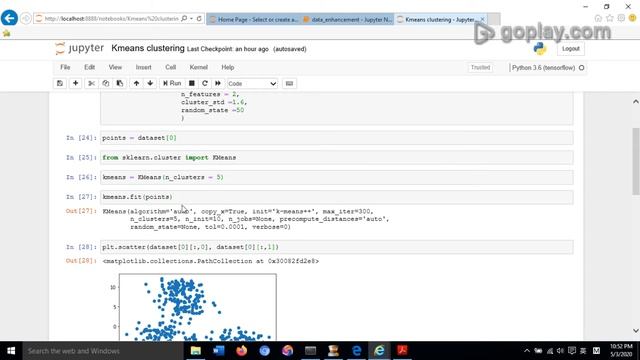This screenshot has width=640, height=360.
Task: Cut selected cells with scissors icon
Action: 91,83
